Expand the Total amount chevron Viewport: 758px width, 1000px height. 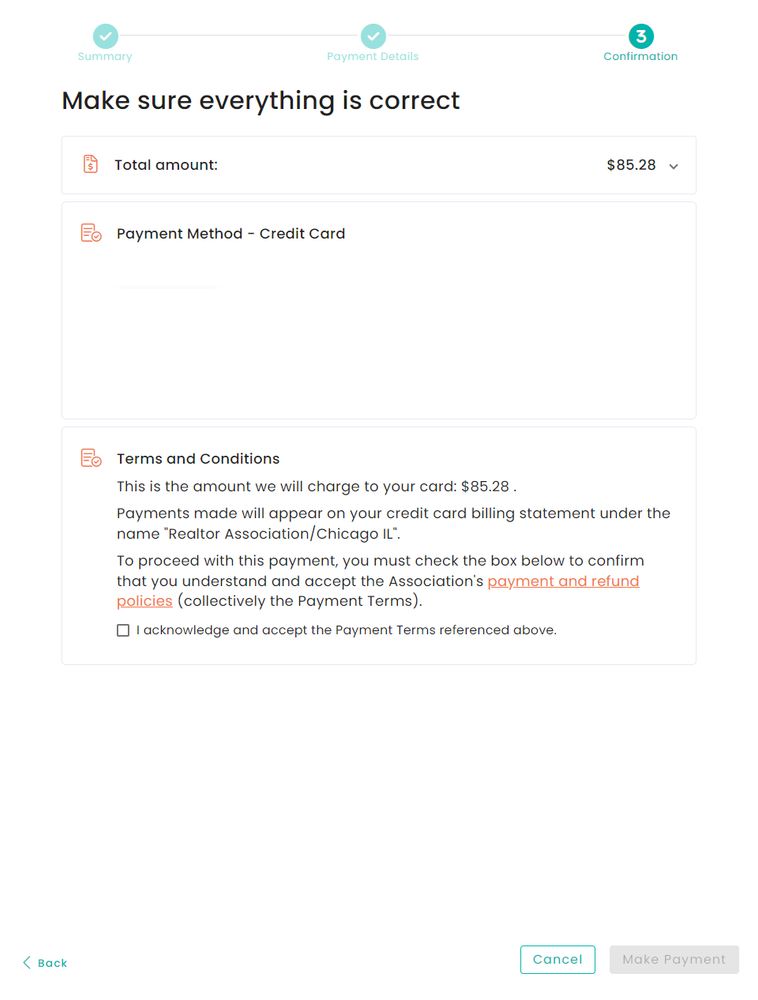[x=673, y=166]
